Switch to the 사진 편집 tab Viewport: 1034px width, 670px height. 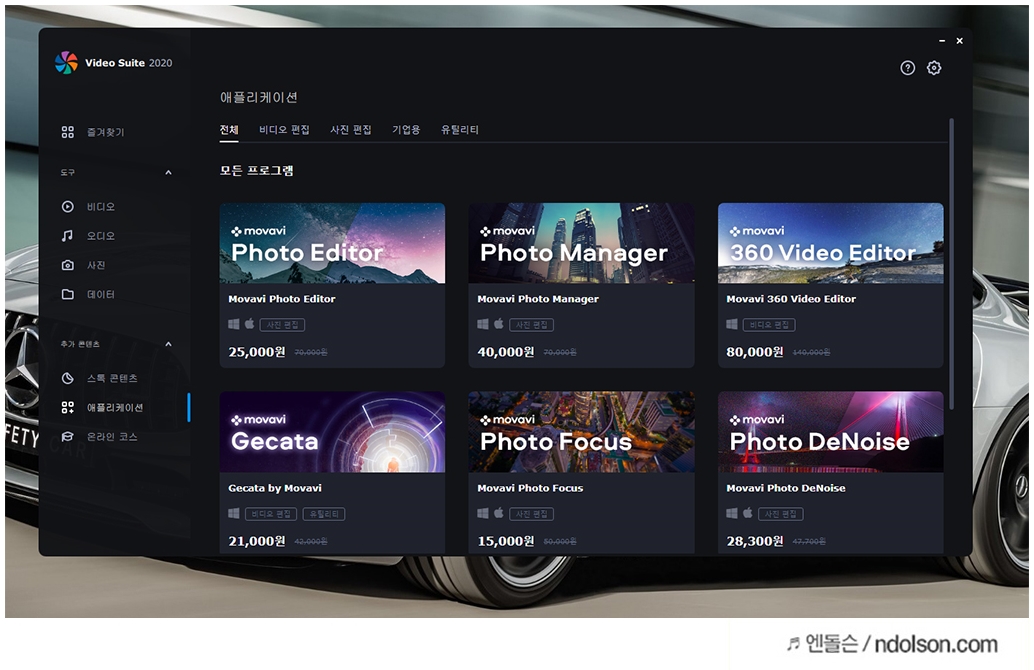(x=351, y=130)
